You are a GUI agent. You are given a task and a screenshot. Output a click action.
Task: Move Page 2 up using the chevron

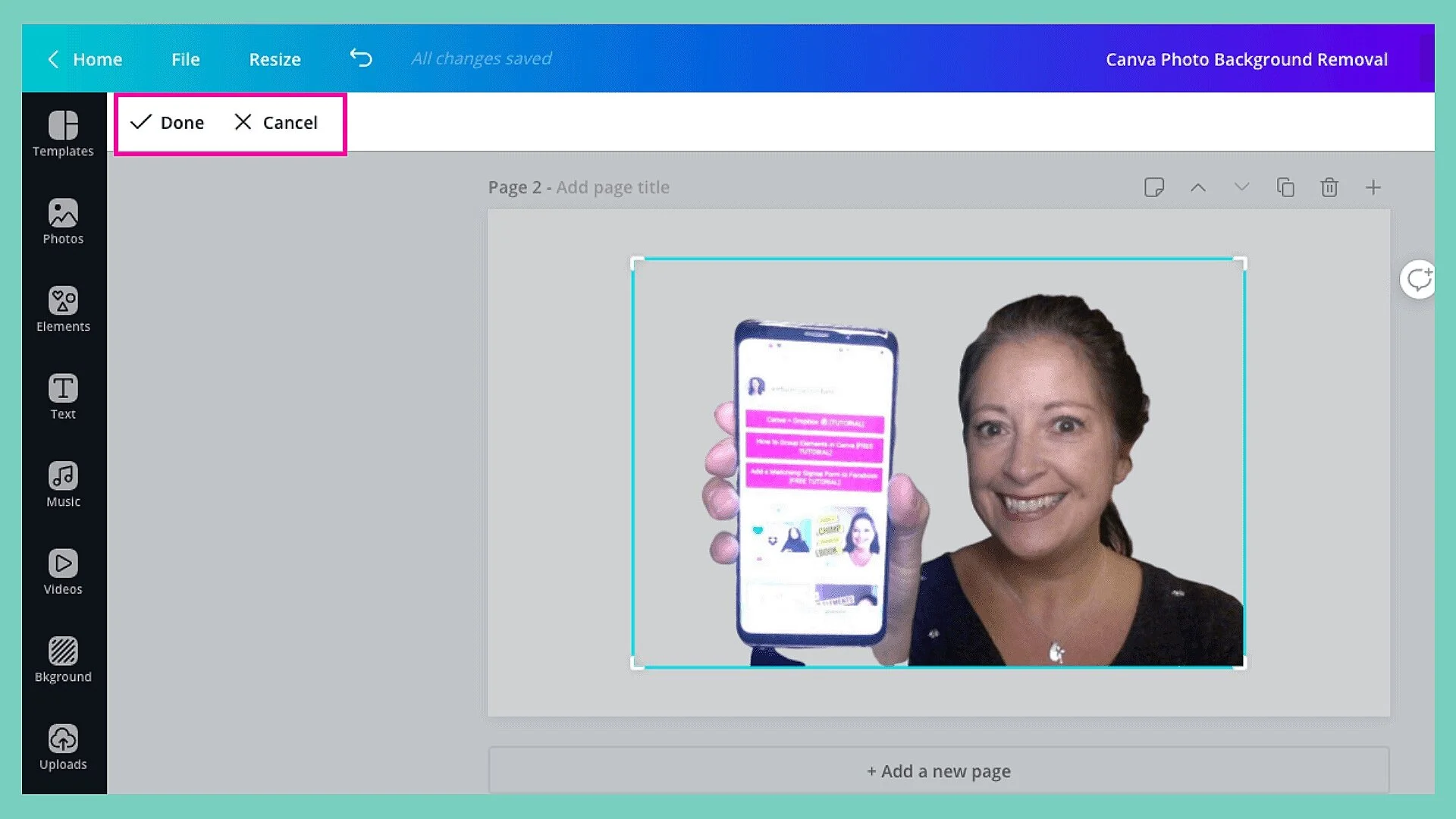point(1199,187)
